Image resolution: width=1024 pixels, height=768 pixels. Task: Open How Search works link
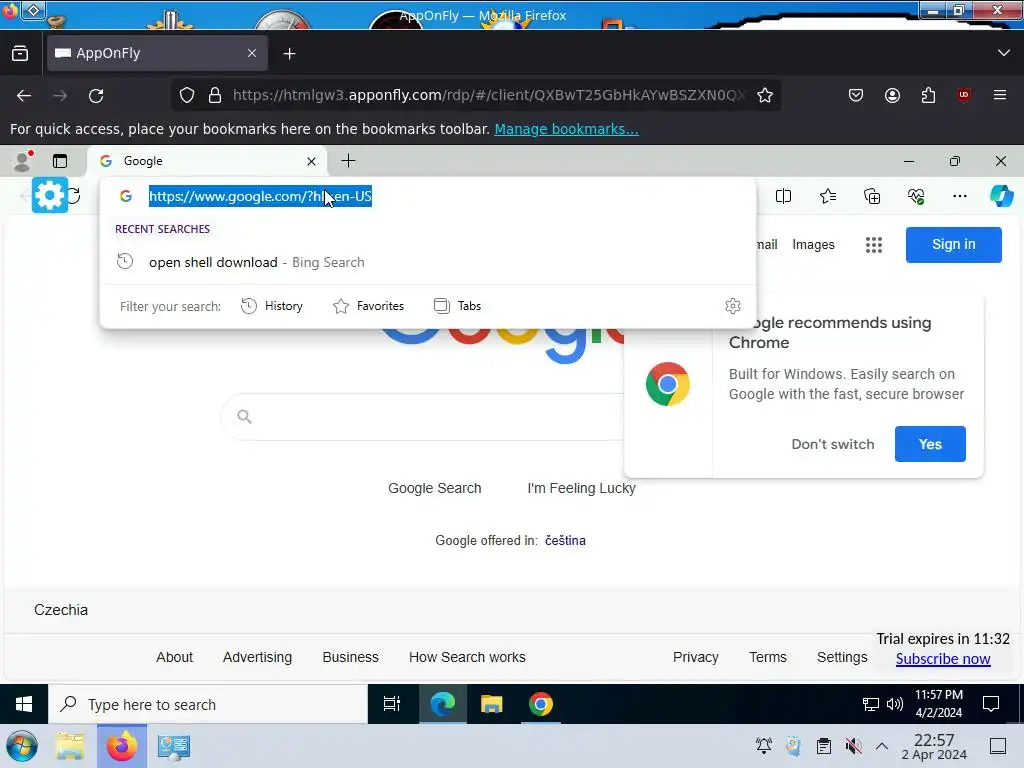467,657
